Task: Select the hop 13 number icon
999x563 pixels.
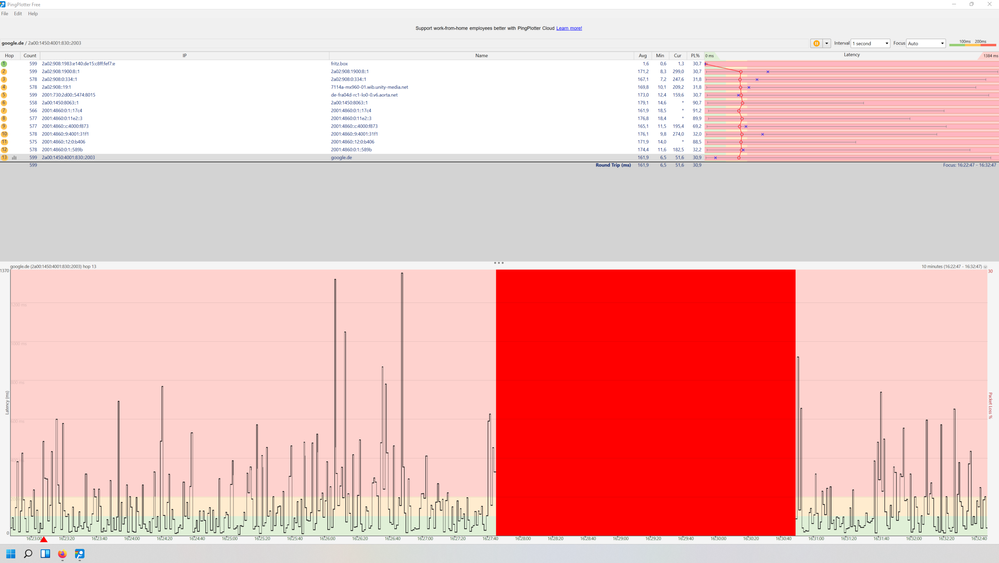Action: (4, 157)
